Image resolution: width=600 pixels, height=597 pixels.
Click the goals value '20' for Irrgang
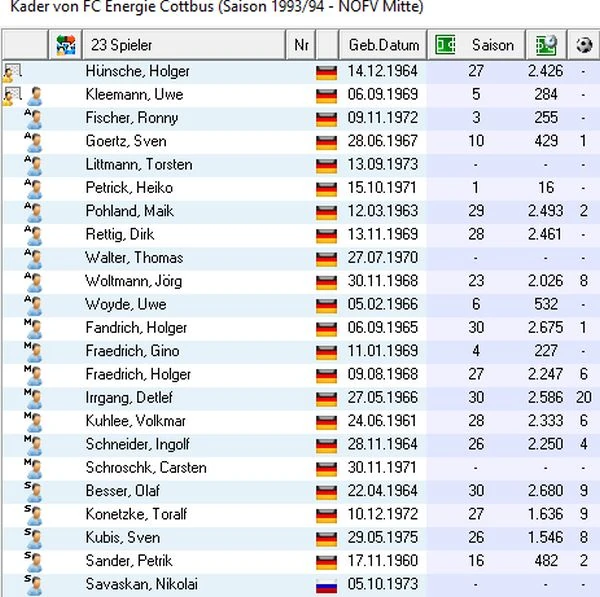pos(584,398)
